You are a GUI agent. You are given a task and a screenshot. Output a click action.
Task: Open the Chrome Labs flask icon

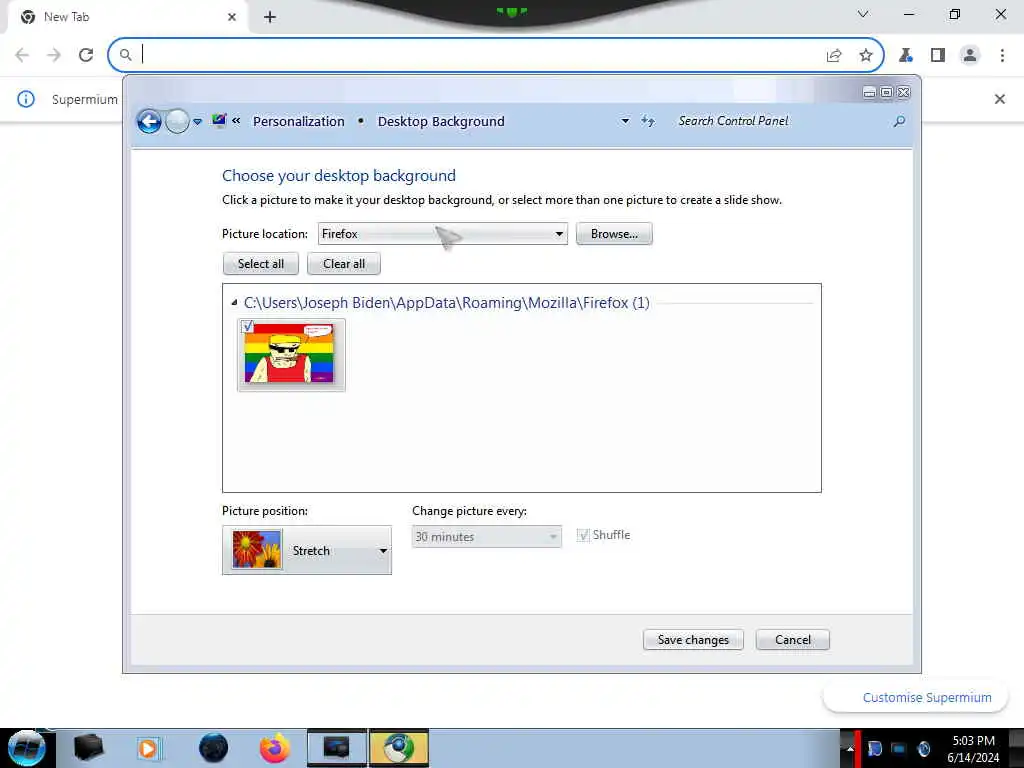[x=906, y=56]
